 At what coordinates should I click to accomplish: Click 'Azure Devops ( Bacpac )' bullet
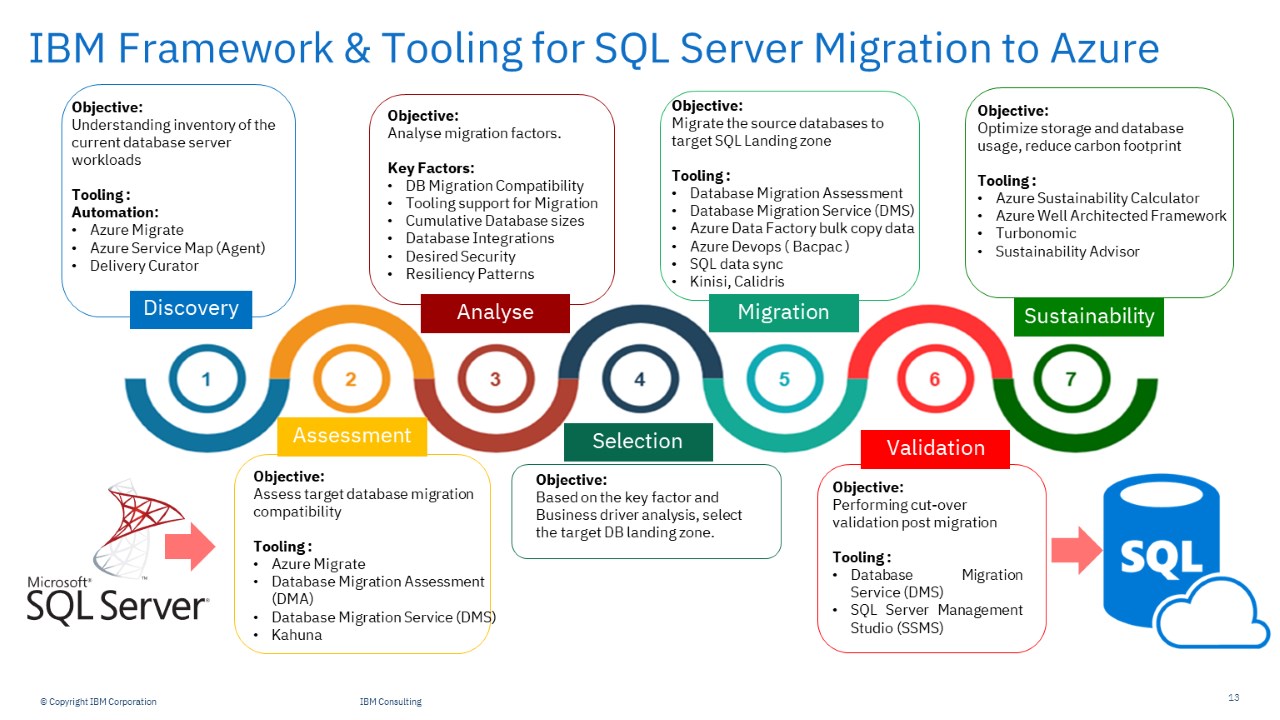769,246
